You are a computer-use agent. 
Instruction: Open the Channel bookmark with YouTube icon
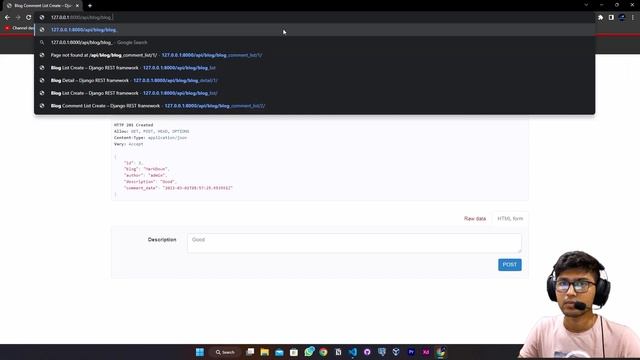(x=18, y=28)
